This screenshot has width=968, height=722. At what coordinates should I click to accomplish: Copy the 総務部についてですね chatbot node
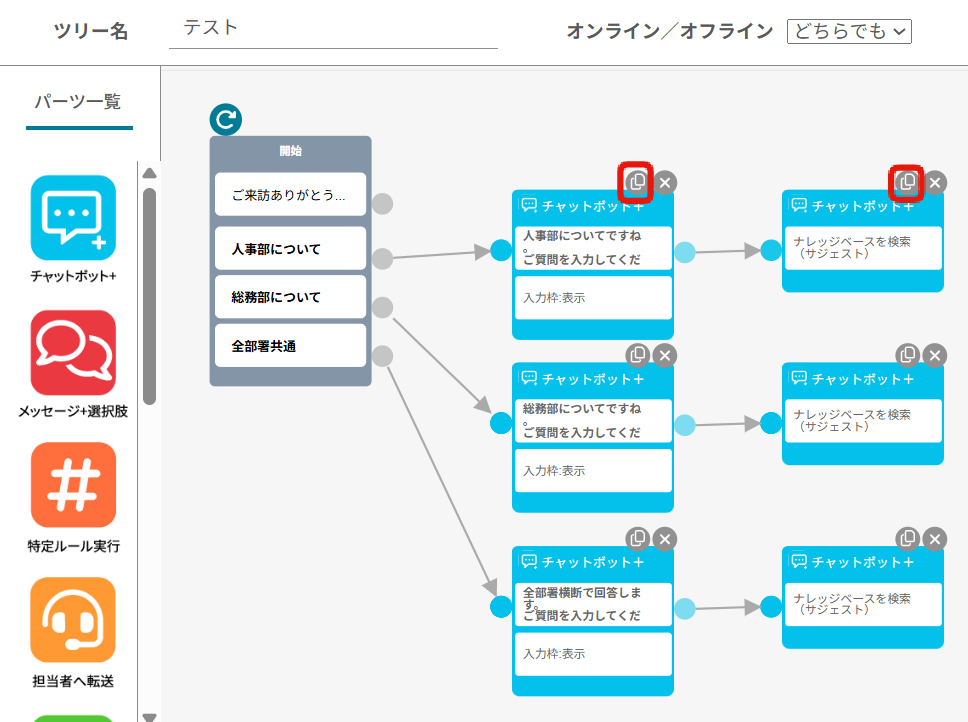coord(637,355)
